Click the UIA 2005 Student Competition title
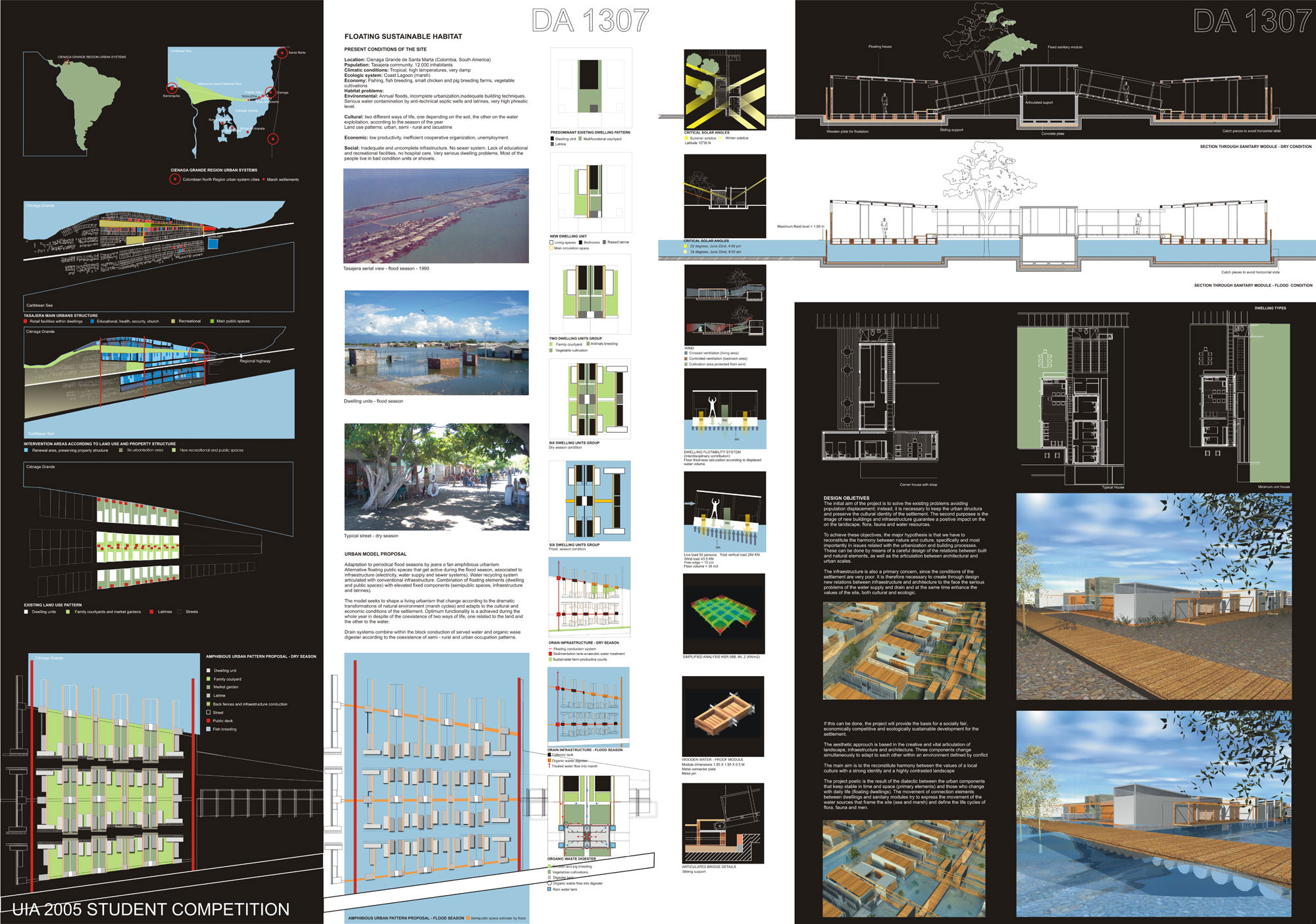Viewport: 1316px width, 924px height. (151, 910)
